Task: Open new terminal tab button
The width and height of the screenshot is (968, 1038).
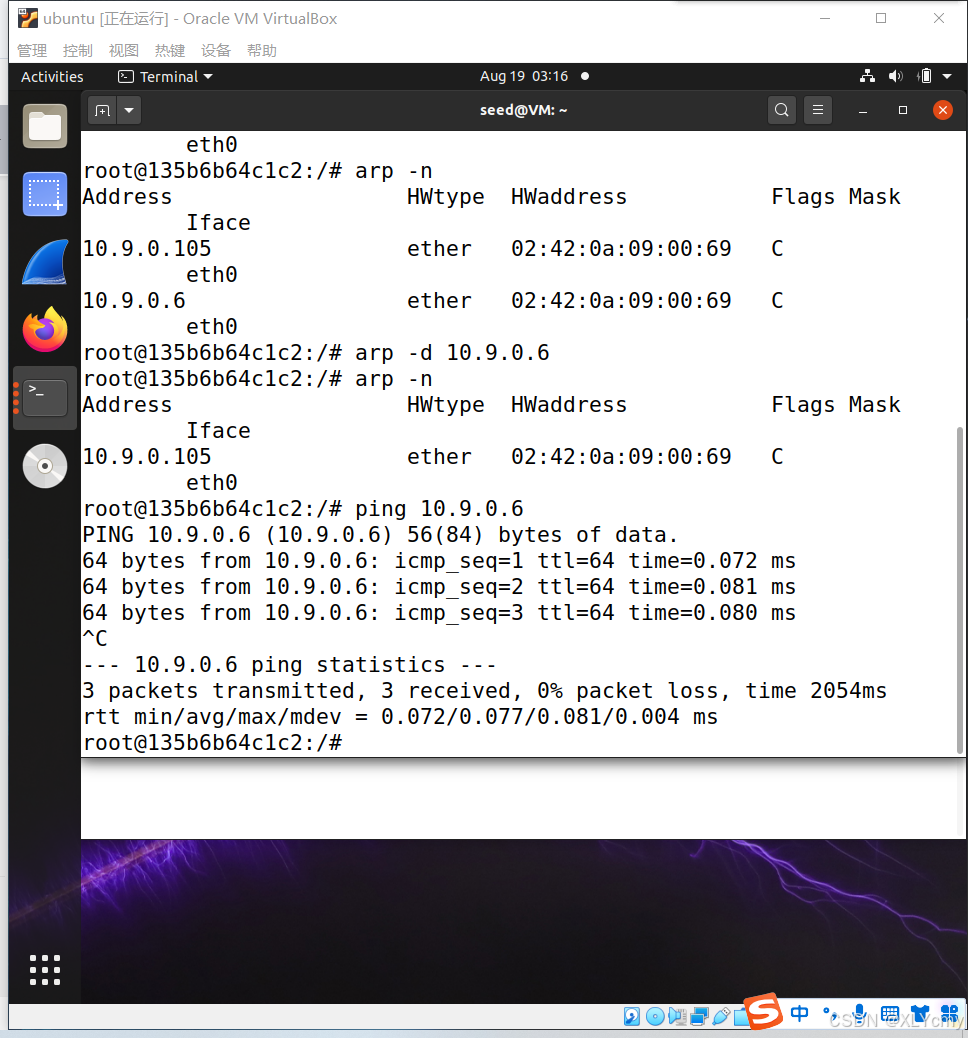Action: click(x=102, y=110)
